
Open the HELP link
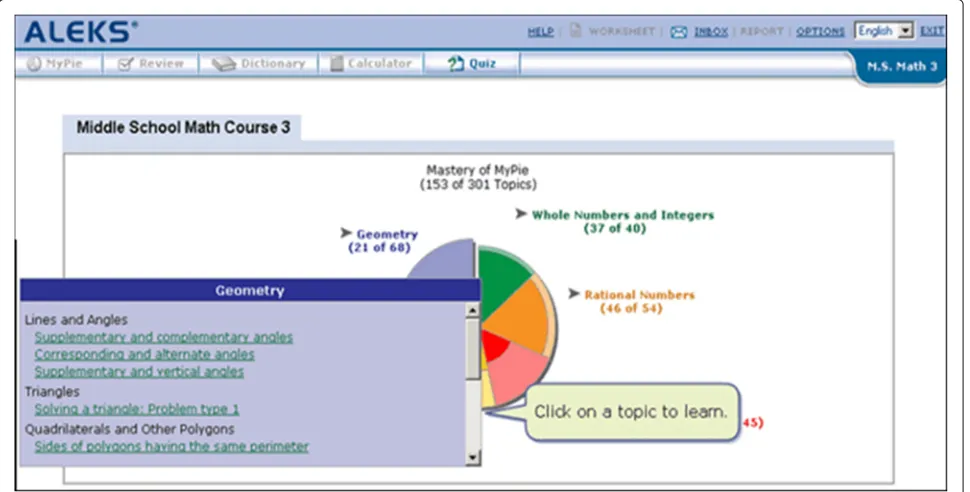540,32
